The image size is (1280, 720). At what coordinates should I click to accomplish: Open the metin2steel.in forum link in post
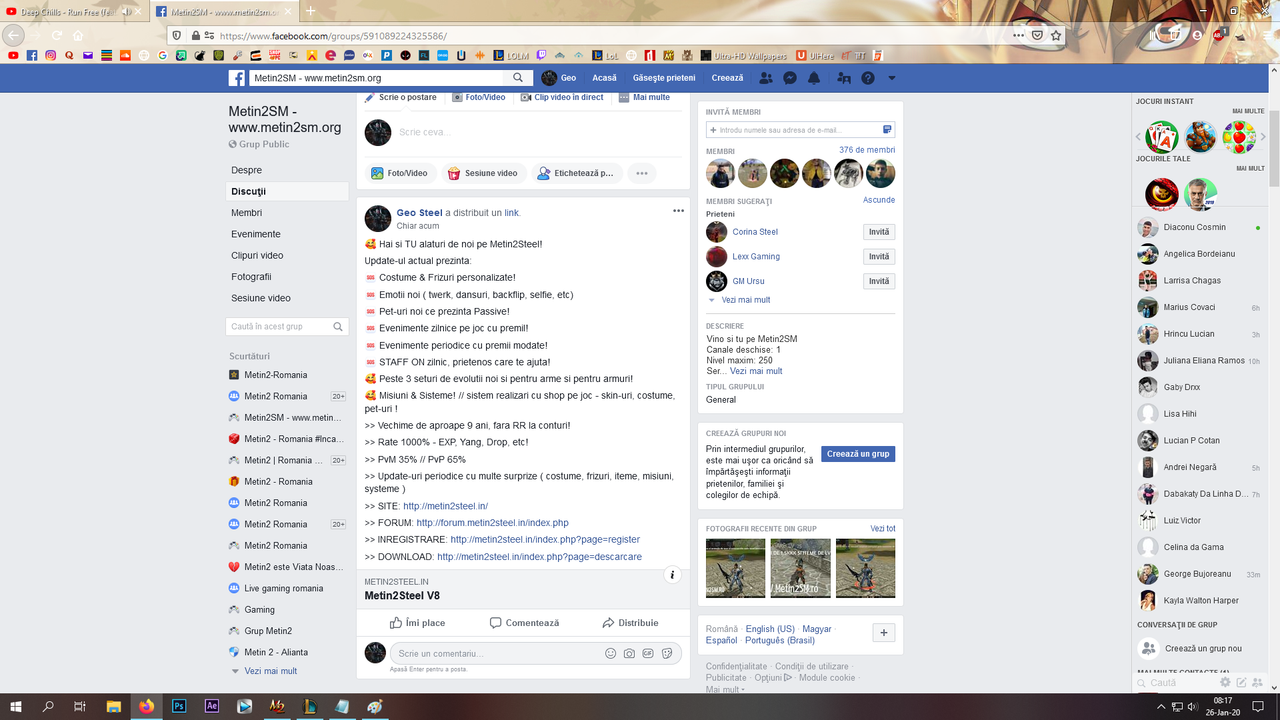point(492,523)
